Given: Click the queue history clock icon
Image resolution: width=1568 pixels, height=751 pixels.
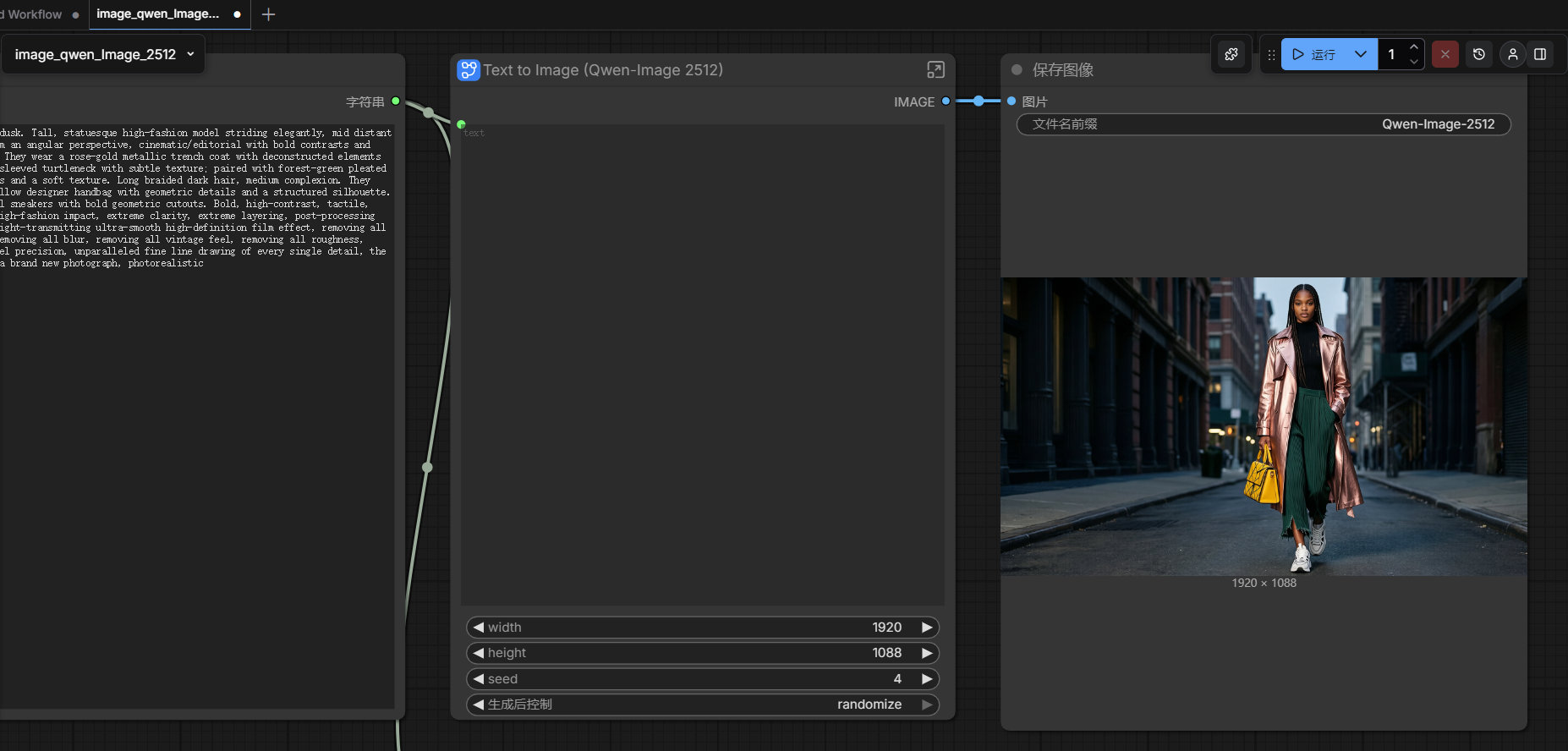Looking at the screenshot, I should click(1479, 54).
